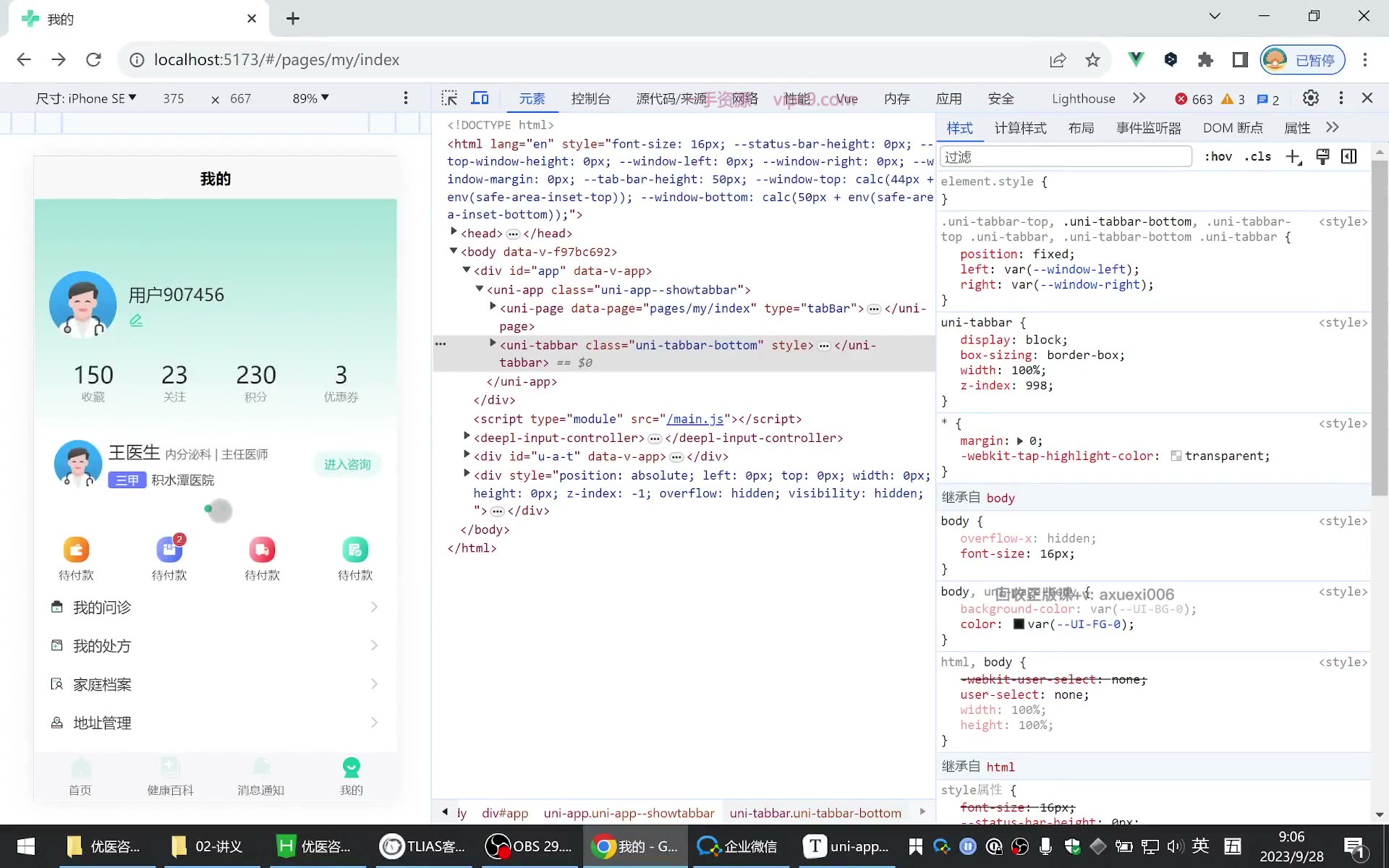The height and width of the screenshot is (868, 1389).
Task: Reload the page
Action: 93,59
